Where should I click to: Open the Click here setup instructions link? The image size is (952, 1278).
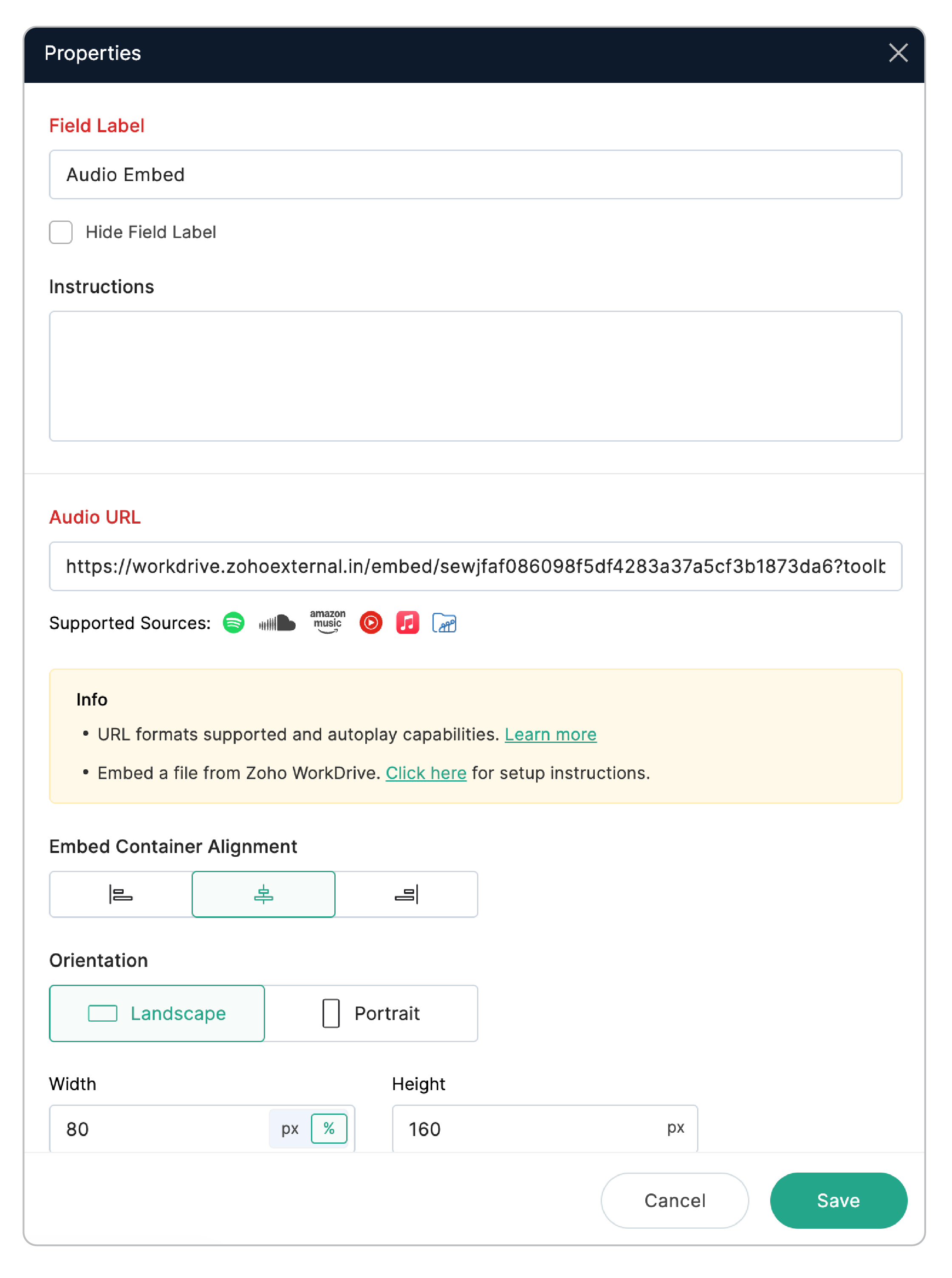tap(426, 772)
